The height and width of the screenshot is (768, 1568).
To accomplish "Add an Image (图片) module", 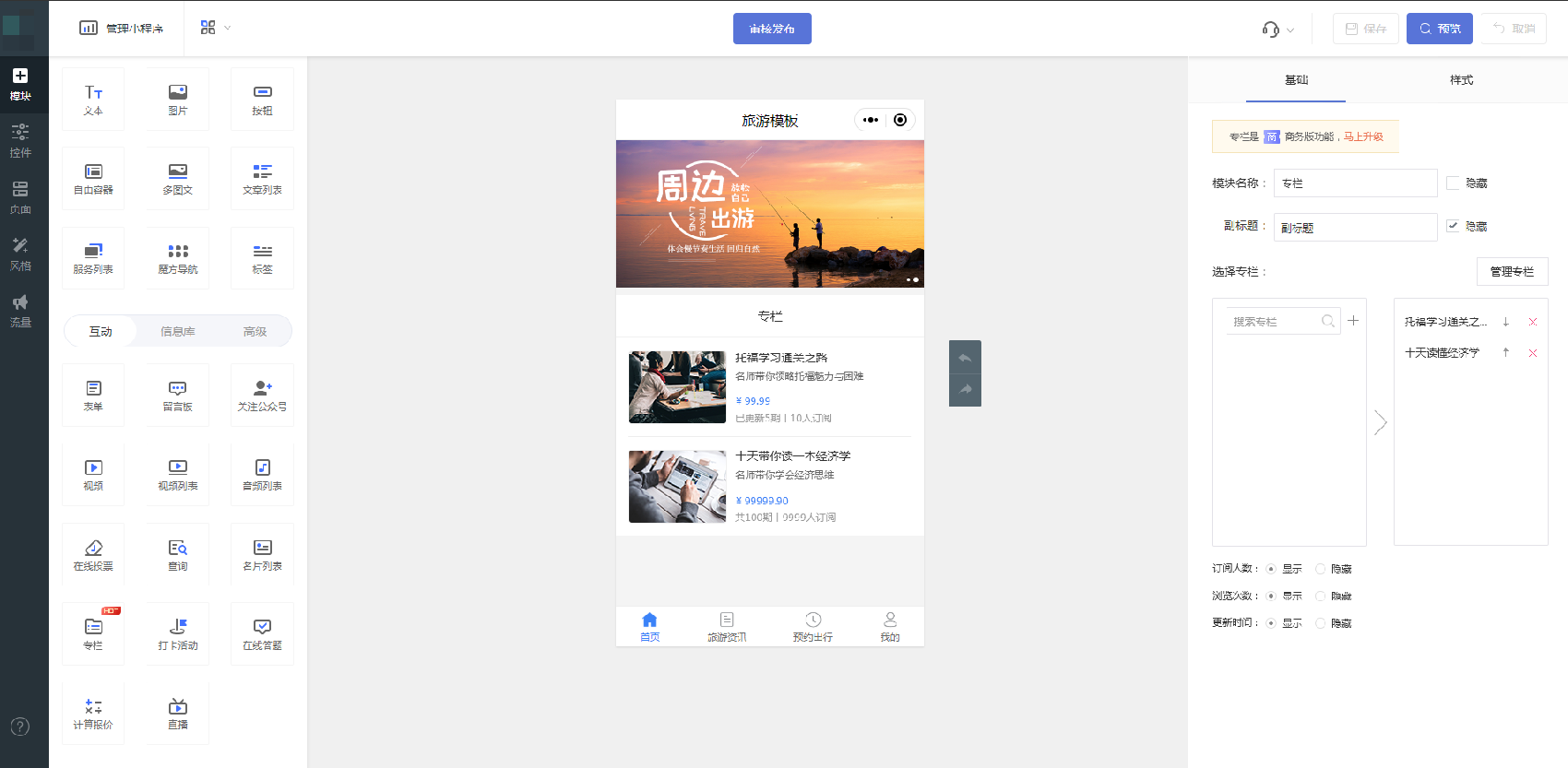I will coord(178,100).
